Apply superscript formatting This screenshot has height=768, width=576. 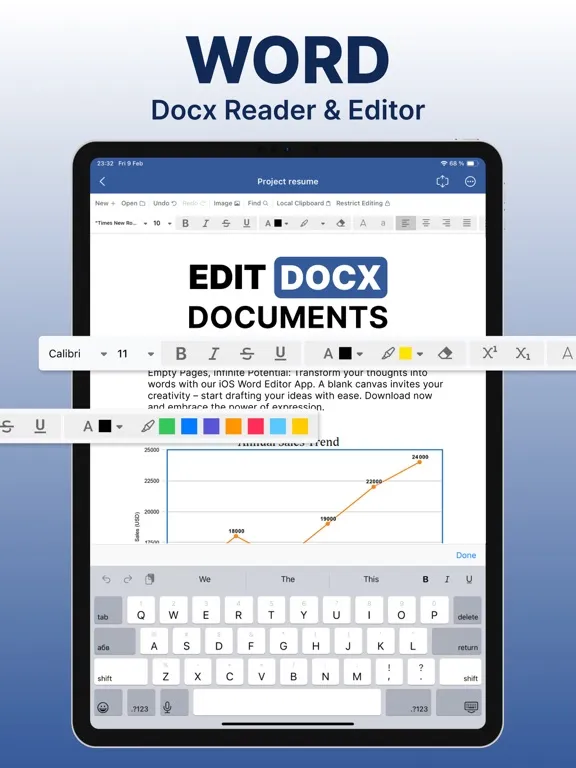(x=490, y=353)
